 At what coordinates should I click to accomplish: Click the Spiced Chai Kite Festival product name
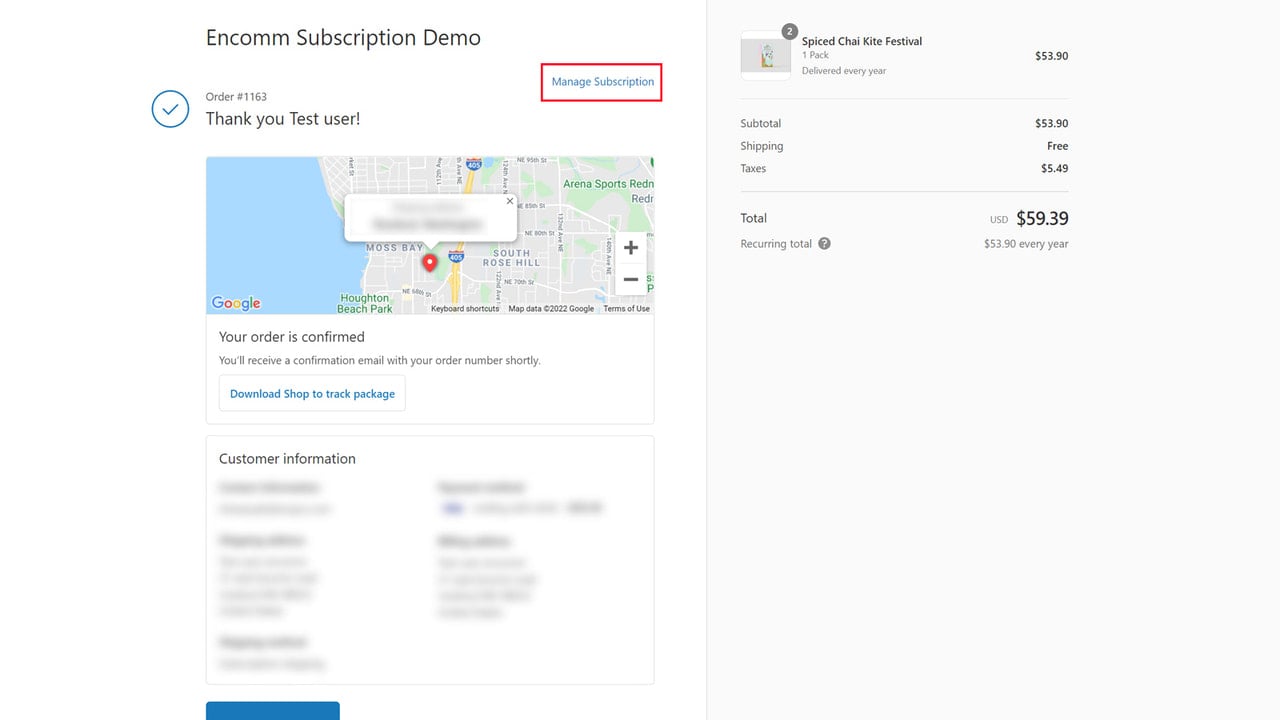click(x=862, y=41)
